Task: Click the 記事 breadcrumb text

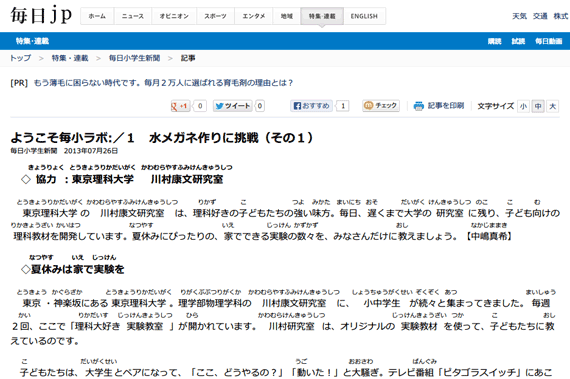Action: pyautogui.click(x=188, y=58)
